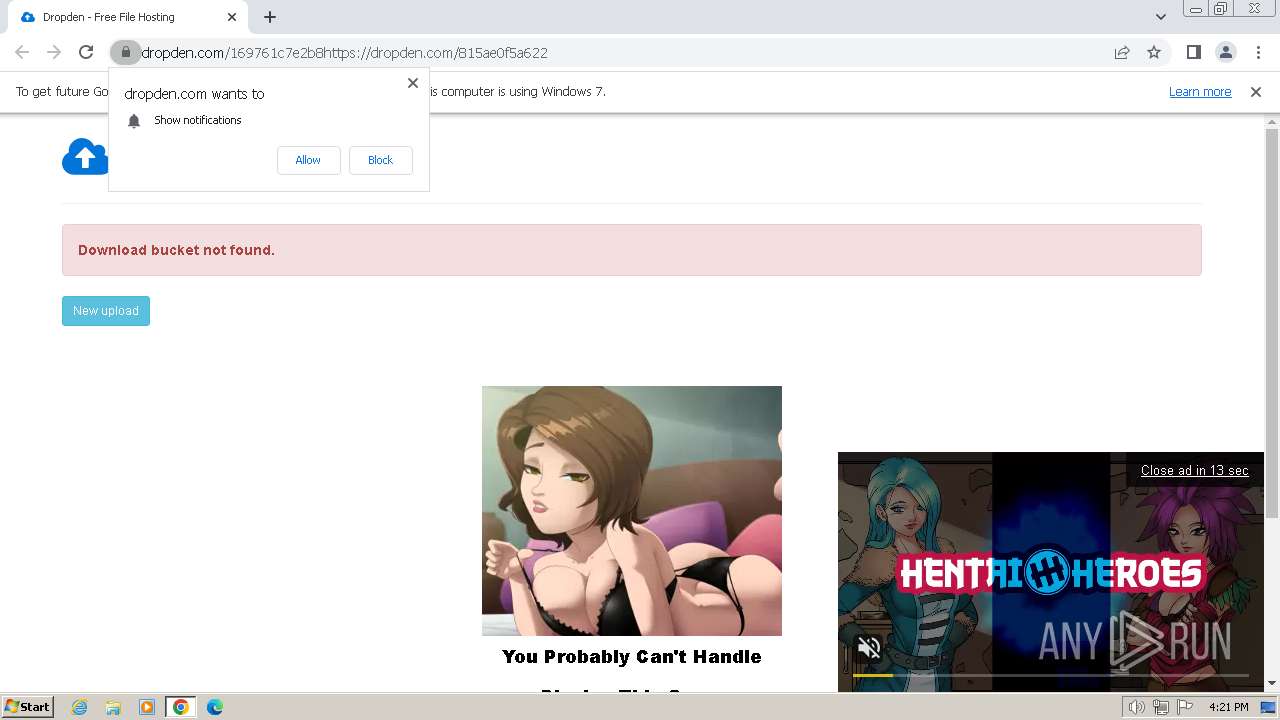1280x720 pixels.
Task: Click the video ad progress bar
Action: [1050, 675]
